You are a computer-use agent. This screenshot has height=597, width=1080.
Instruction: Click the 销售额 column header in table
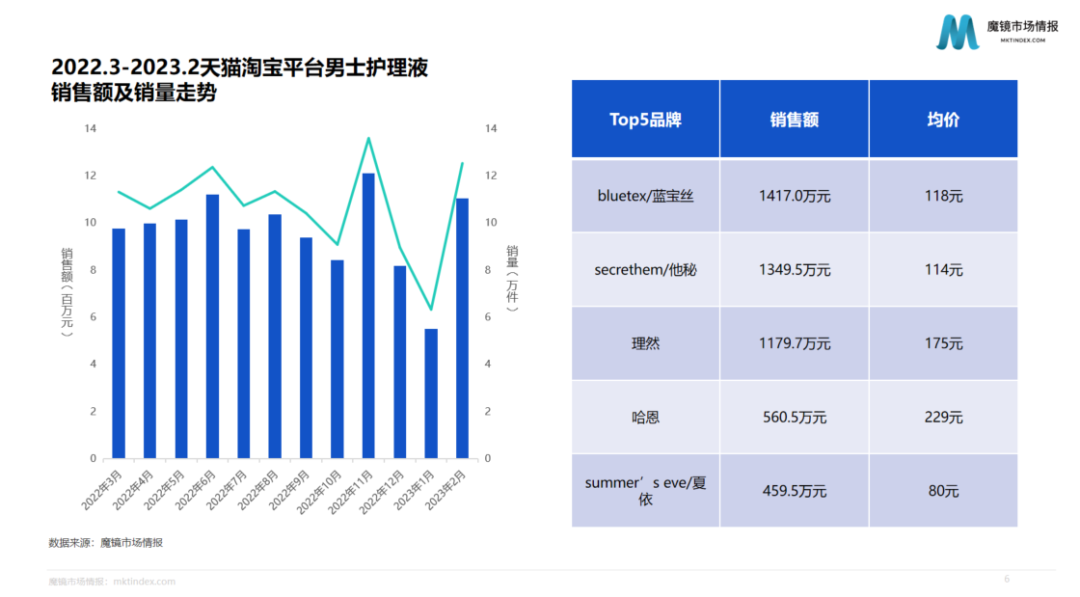794,119
